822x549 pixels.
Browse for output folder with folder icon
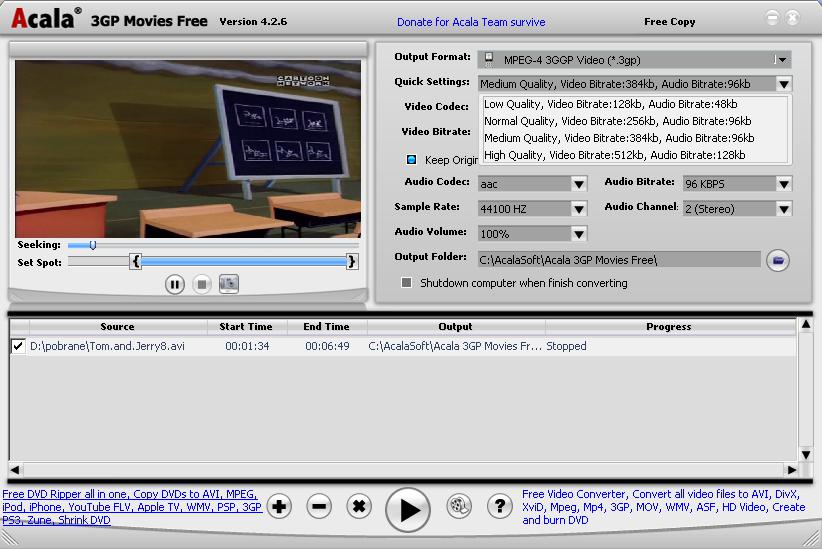click(777, 260)
